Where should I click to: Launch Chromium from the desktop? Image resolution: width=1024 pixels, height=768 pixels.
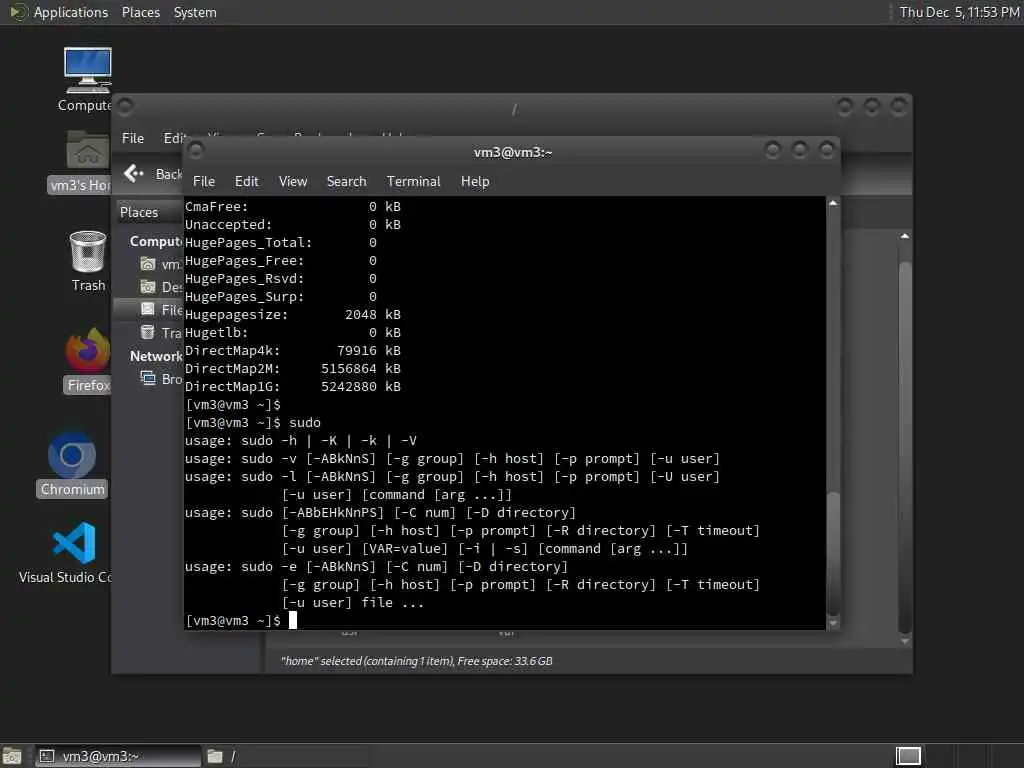(72, 456)
